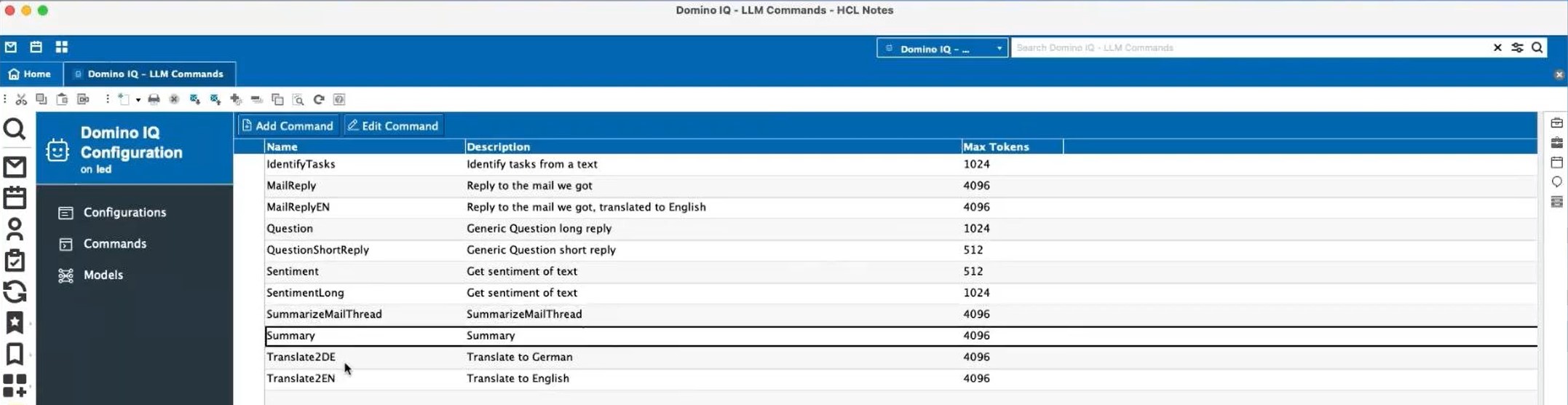Viewport: 1568px width, 405px height.
Task: Open Search in the left sidebar
Action: (15, 130)
